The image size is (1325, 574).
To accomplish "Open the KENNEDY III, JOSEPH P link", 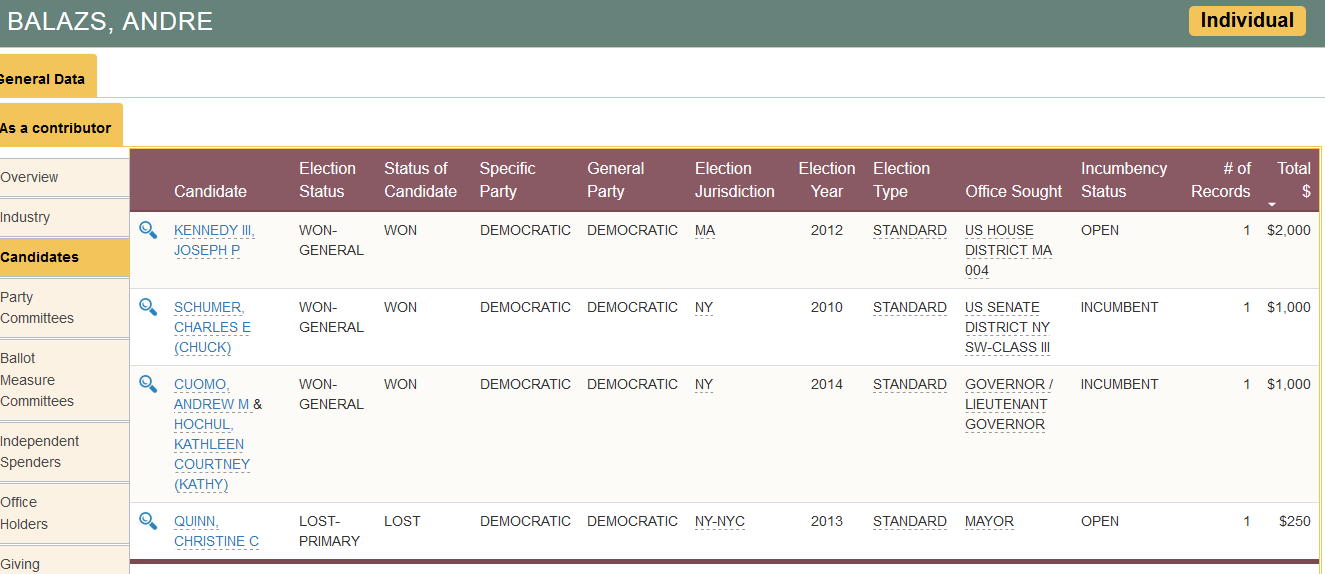I will pos(214,240).
